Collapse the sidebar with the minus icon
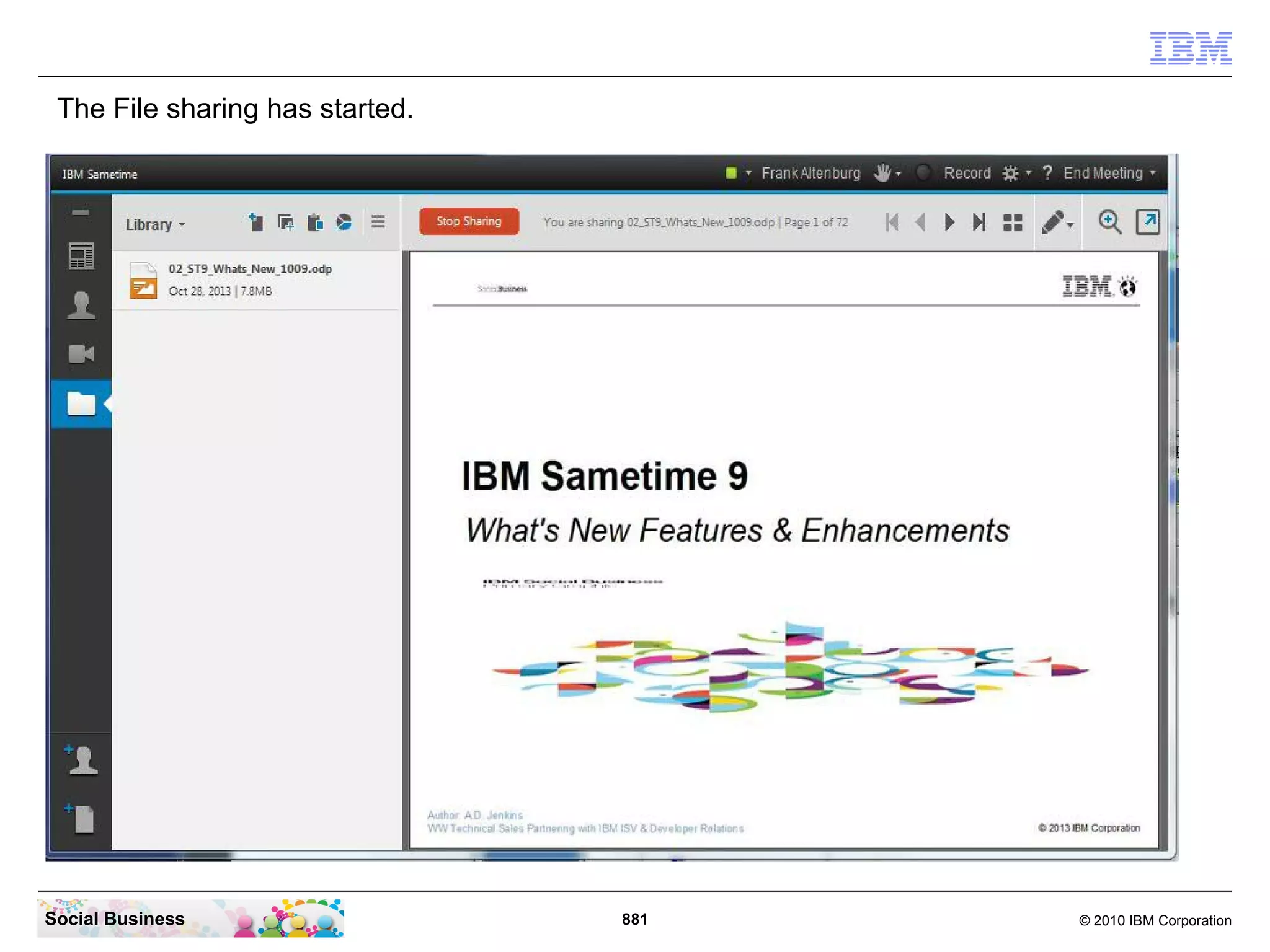 pyautogui.click(x=81, y=213)
